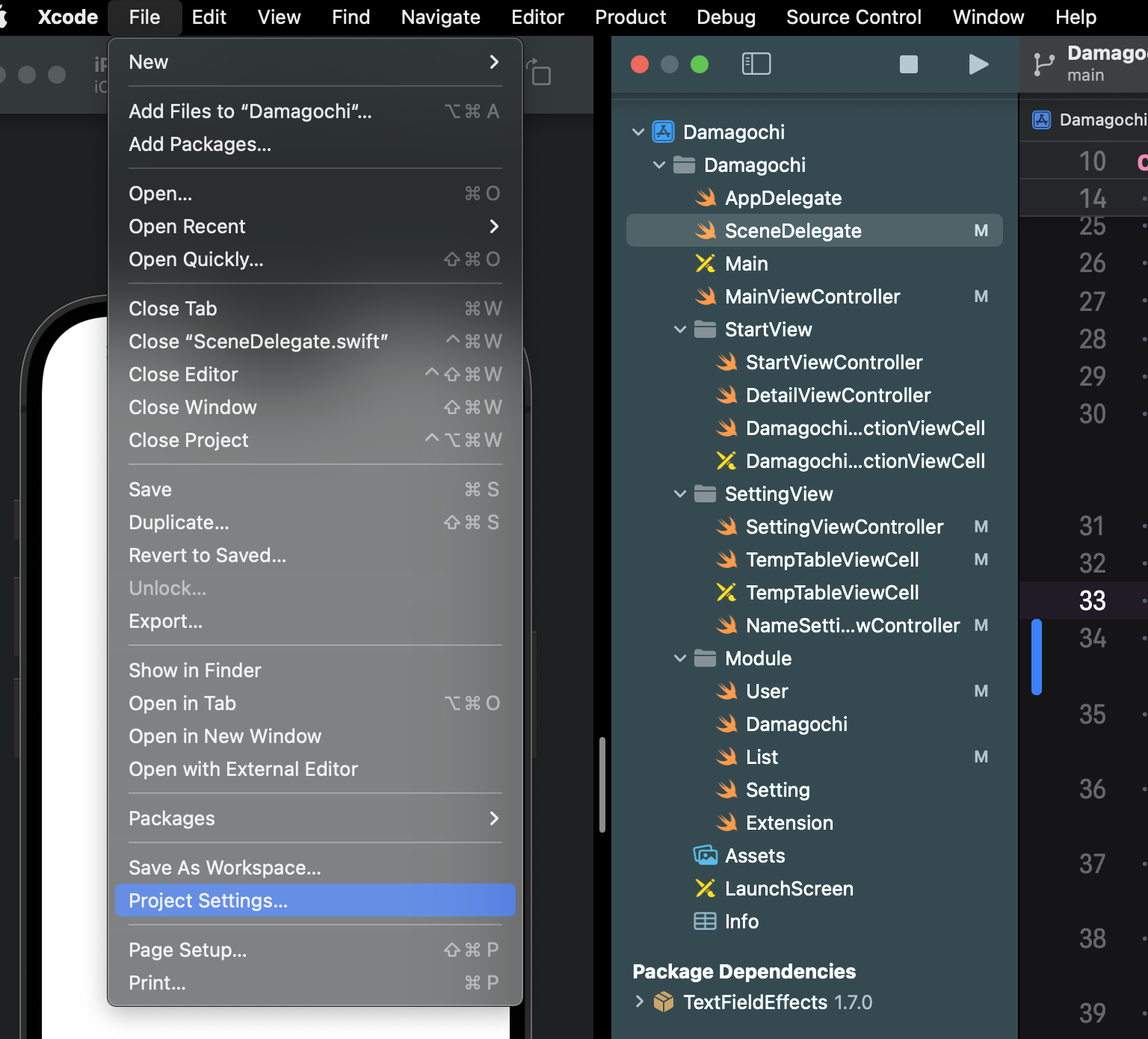Viewport: 1148px width, 1039px height.
Task: Select SceneDelegate in the navigator
Action: tap(815, 230)
